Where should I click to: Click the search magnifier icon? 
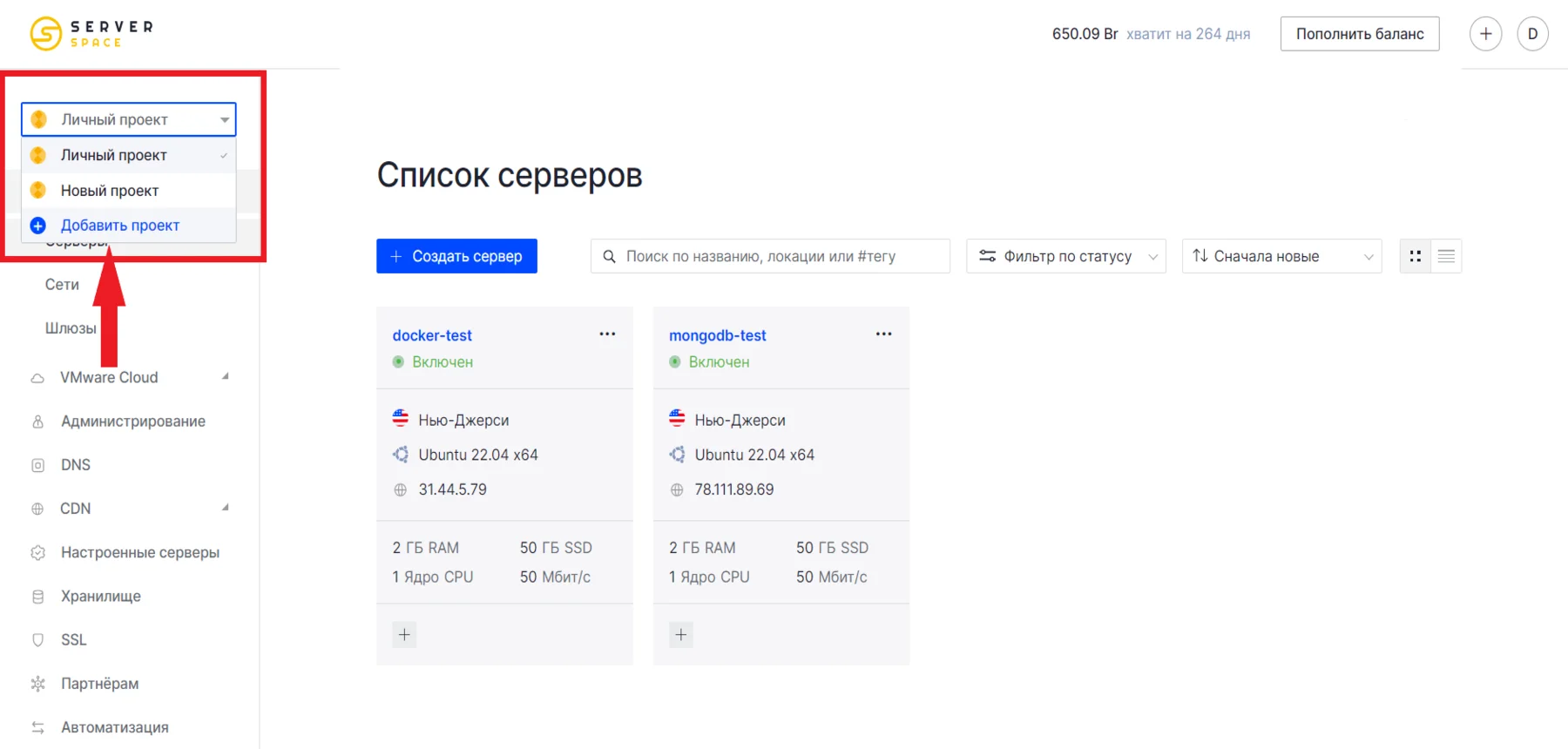click(x=610, y=256)
